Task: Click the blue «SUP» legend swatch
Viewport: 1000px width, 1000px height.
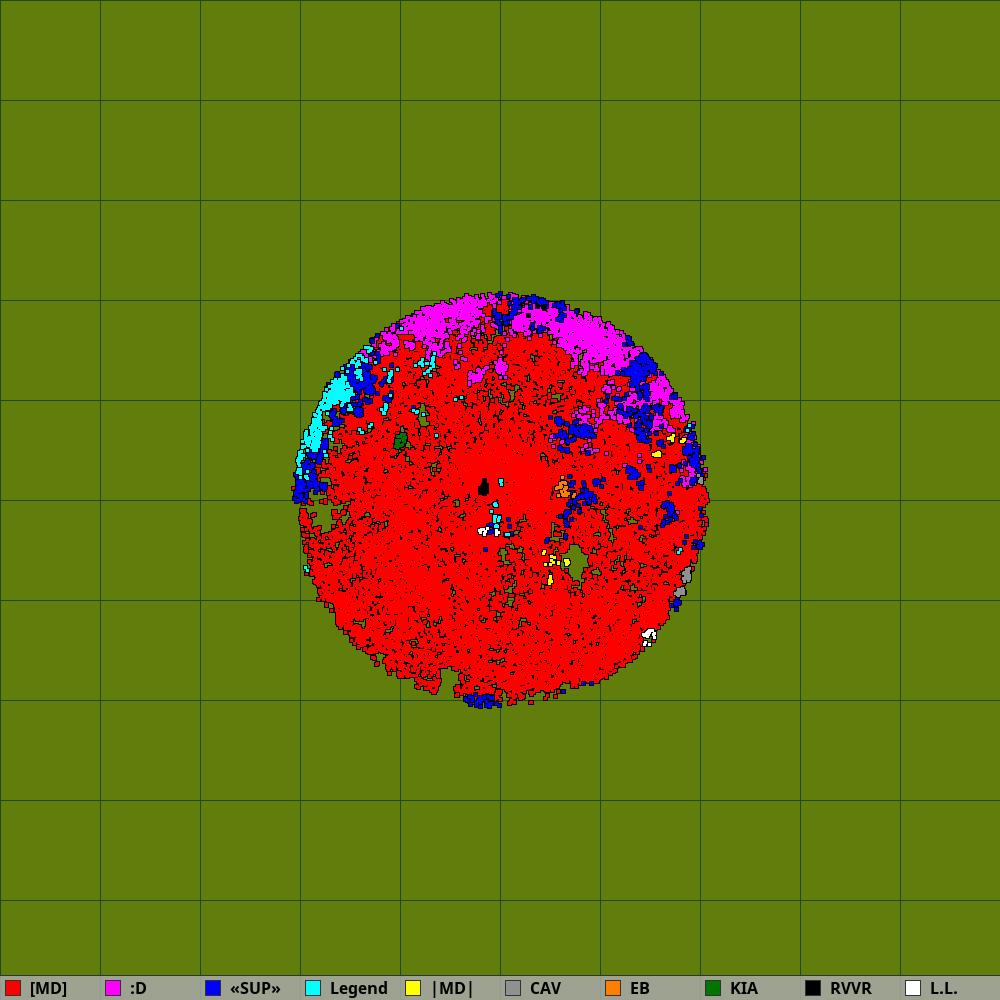Action: [213, 988]
